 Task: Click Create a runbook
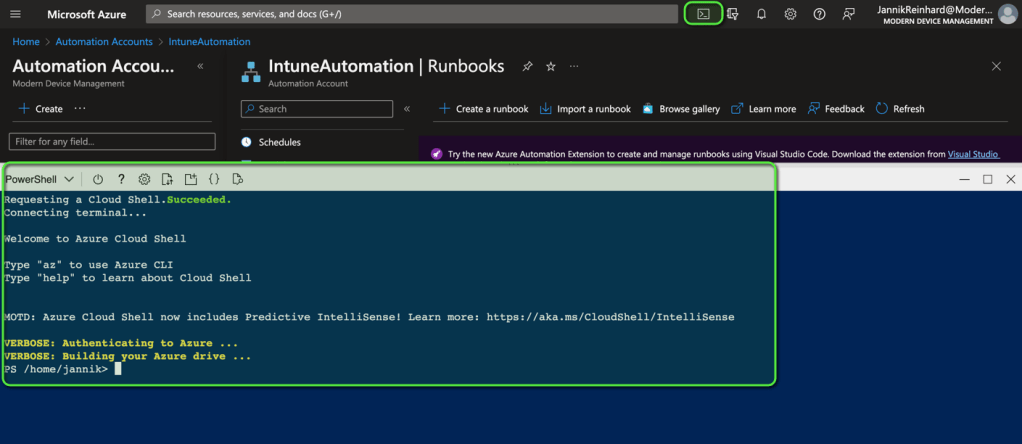tap(483, 109)
